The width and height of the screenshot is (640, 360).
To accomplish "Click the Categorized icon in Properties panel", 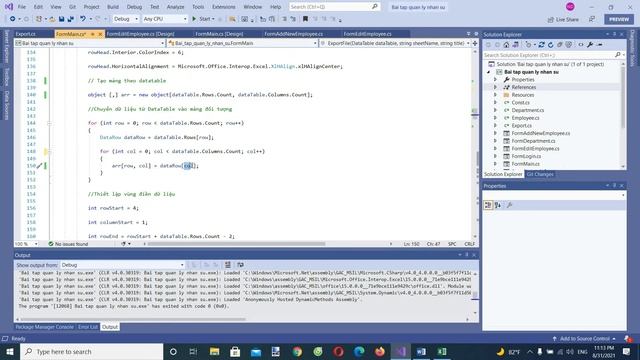I will click(x=488, y=205).
